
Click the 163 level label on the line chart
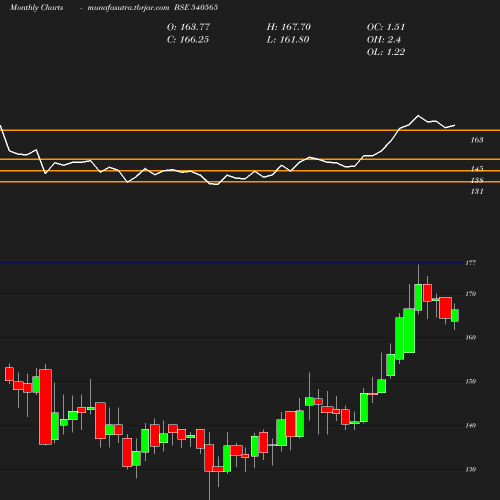[x=477, y=140]
